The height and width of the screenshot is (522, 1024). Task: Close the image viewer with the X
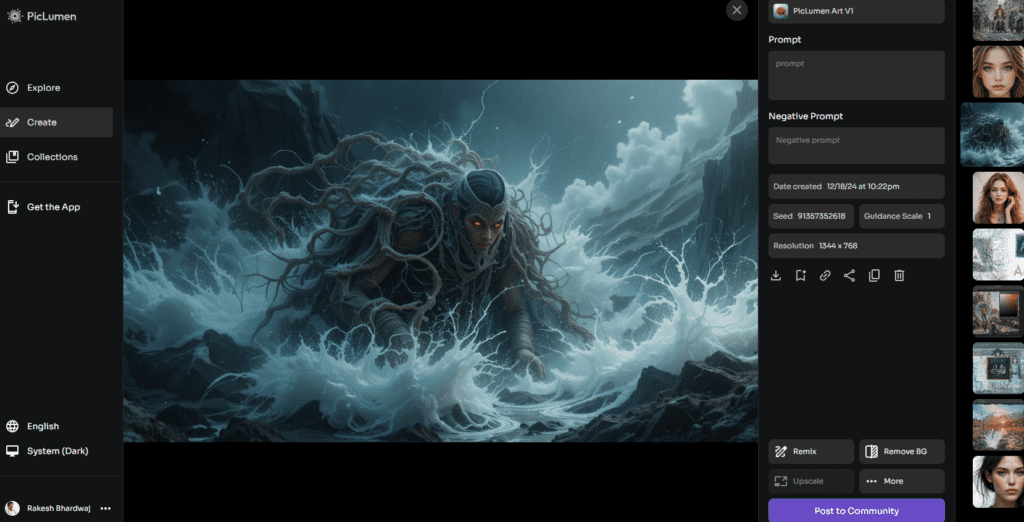[x=737, y=10]
